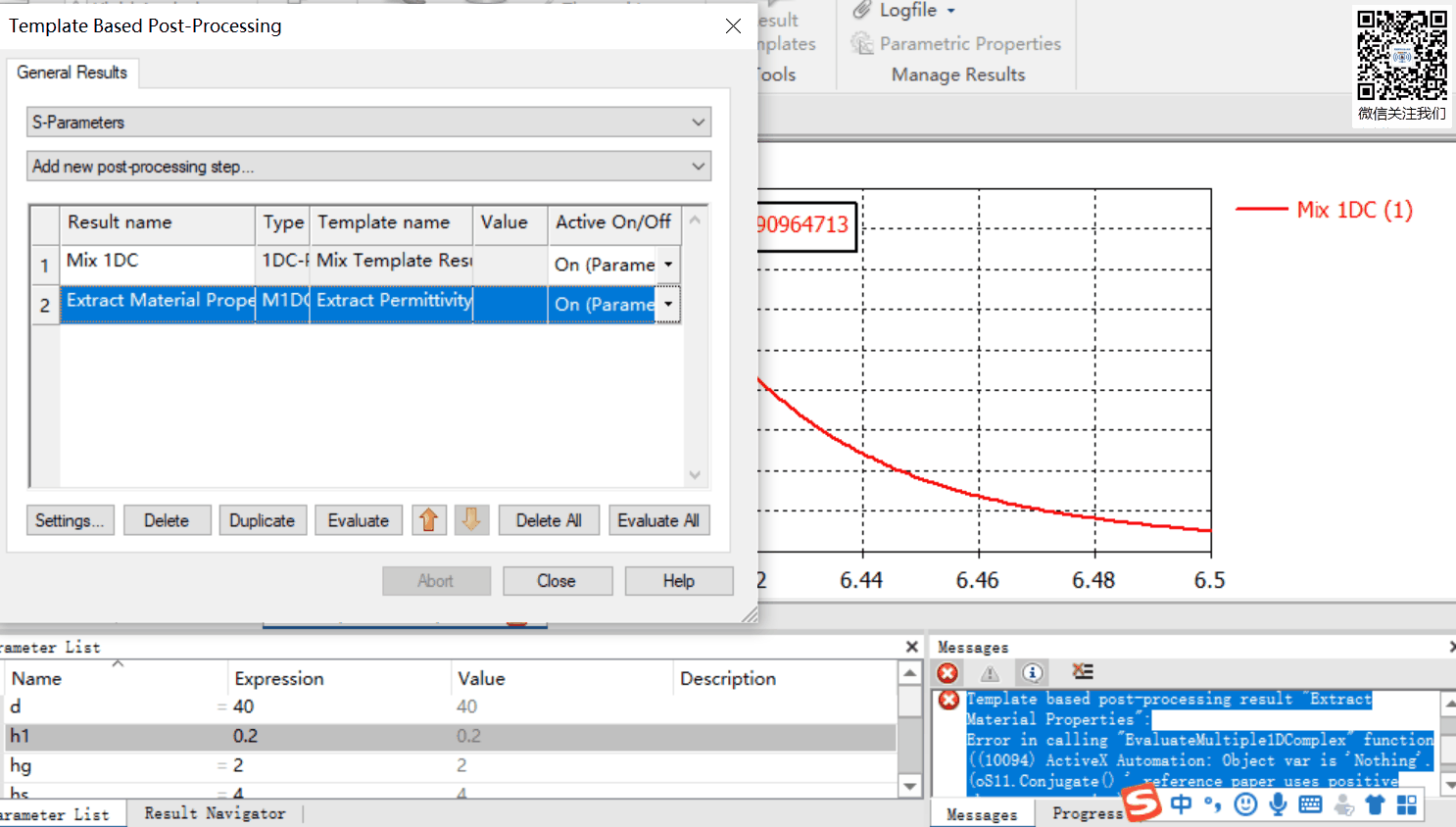This screenshot has width=1456, height=827.
Task: Toggle the IME punctuation mode icon
Action: click(1213, 804)
